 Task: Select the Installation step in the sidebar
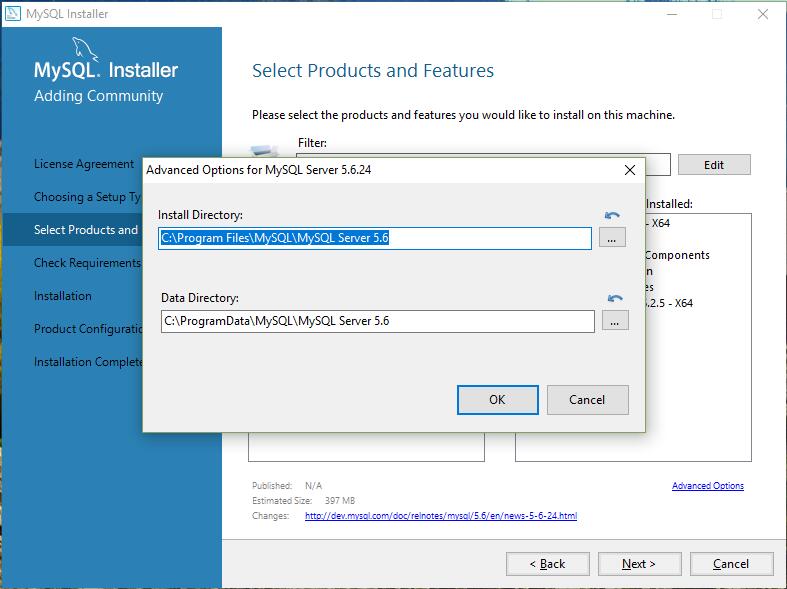pos(63,296)
